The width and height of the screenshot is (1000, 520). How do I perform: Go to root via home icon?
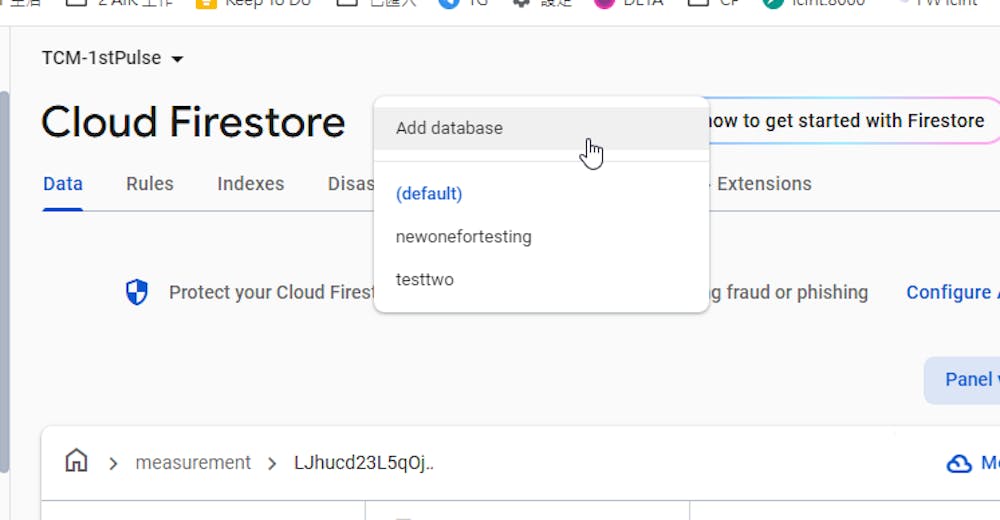click(x=77, y=461)
